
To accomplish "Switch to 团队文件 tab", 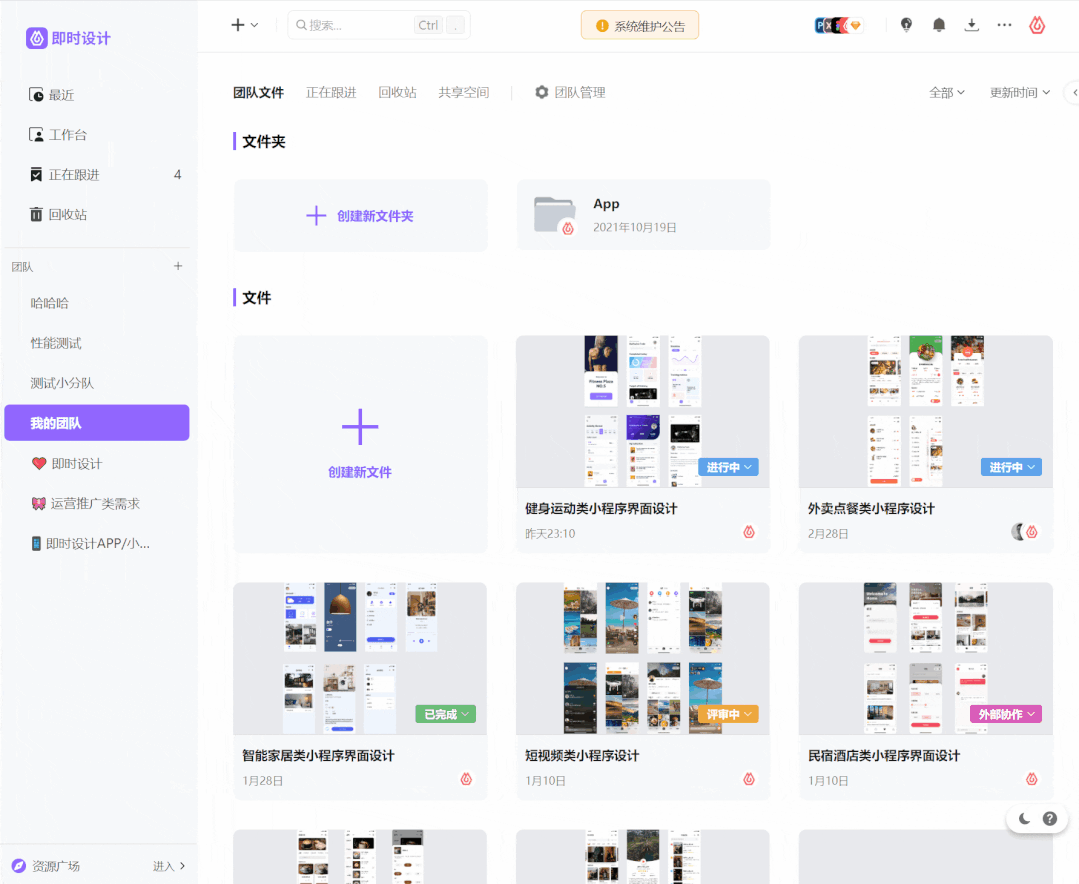I will click(258, 92).
